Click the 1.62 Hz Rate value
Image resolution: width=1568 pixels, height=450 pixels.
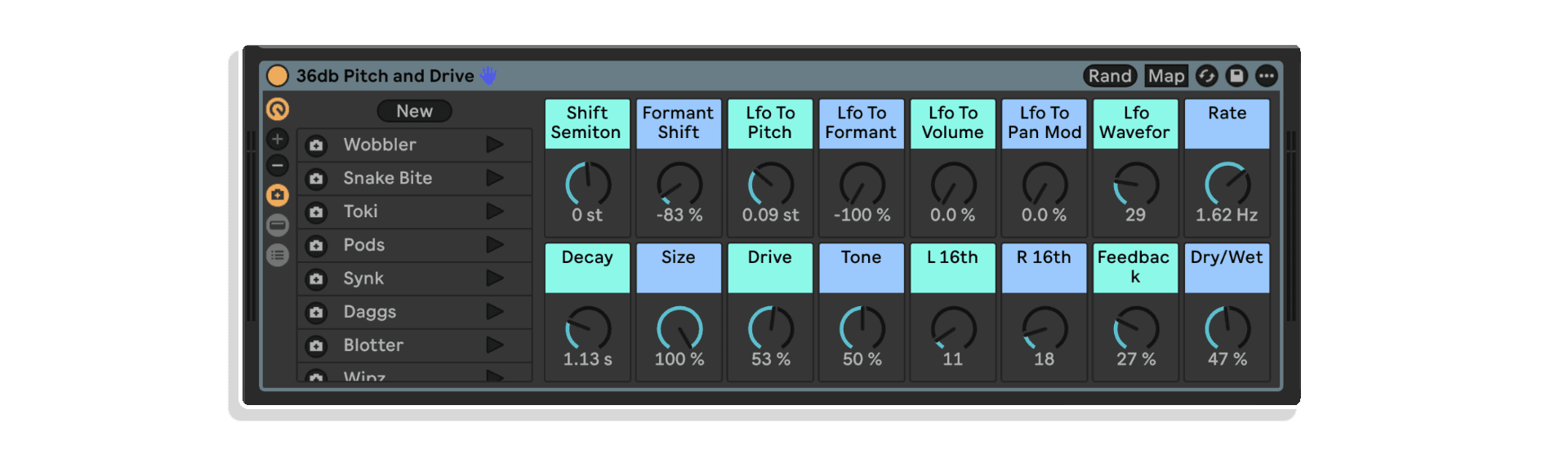1227,215
